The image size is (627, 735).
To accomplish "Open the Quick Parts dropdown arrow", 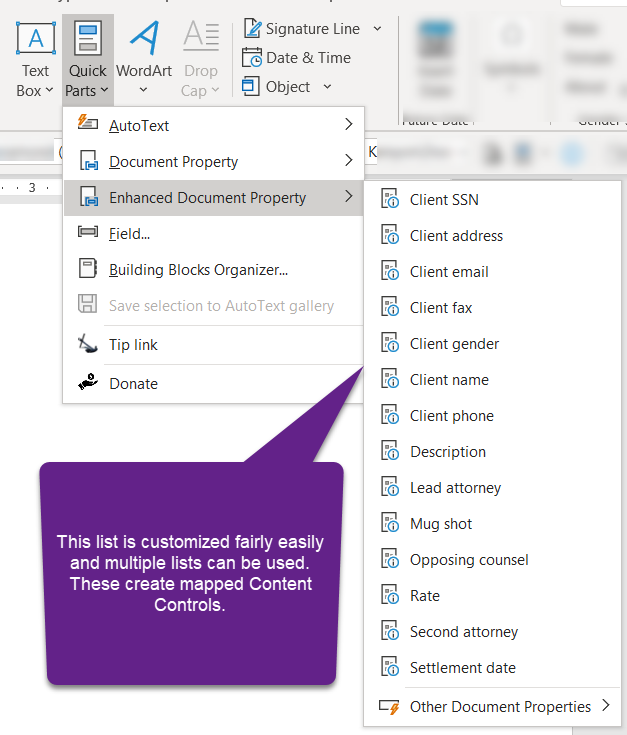I will point(104,90).
